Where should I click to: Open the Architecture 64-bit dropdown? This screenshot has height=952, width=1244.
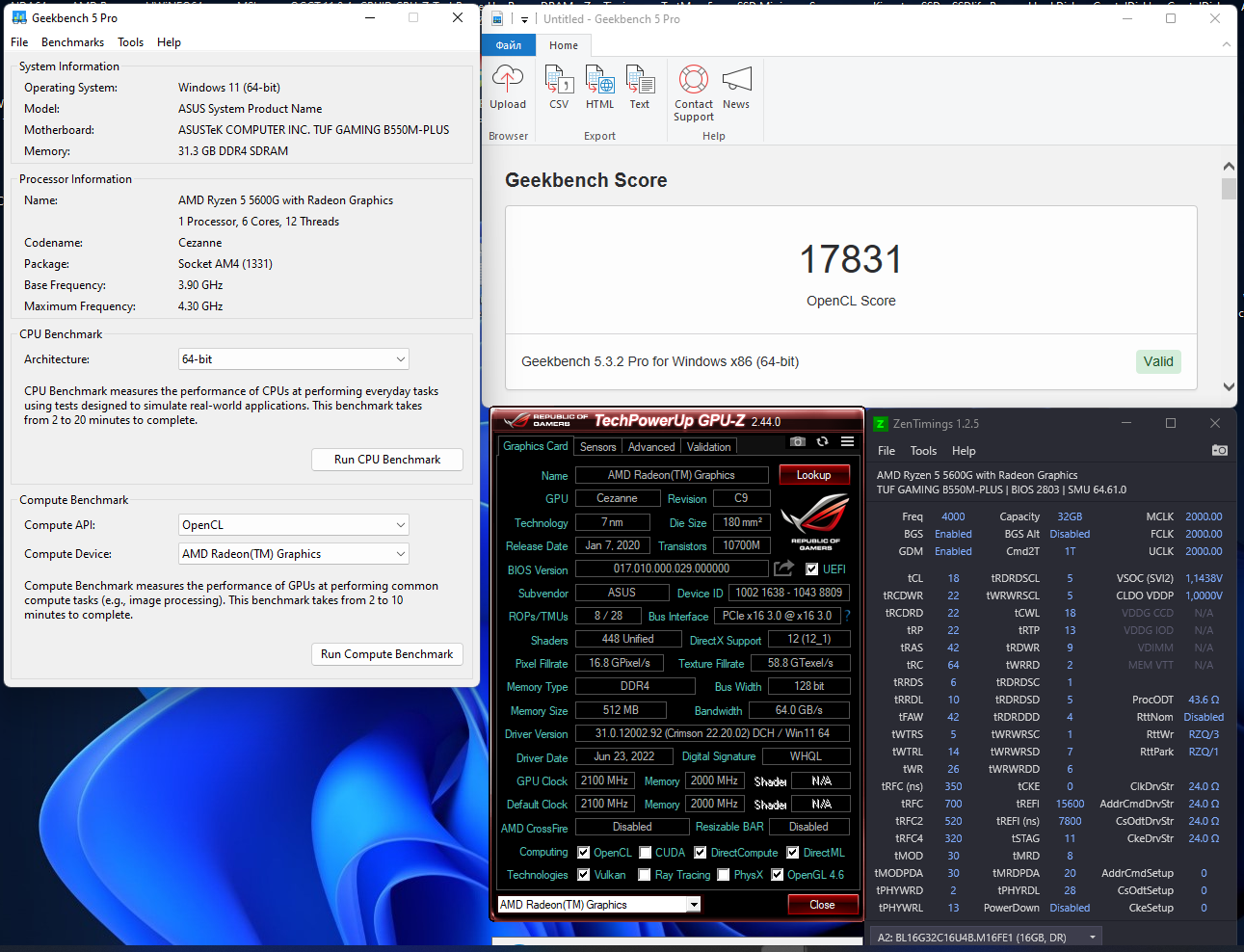coord(294,359)
